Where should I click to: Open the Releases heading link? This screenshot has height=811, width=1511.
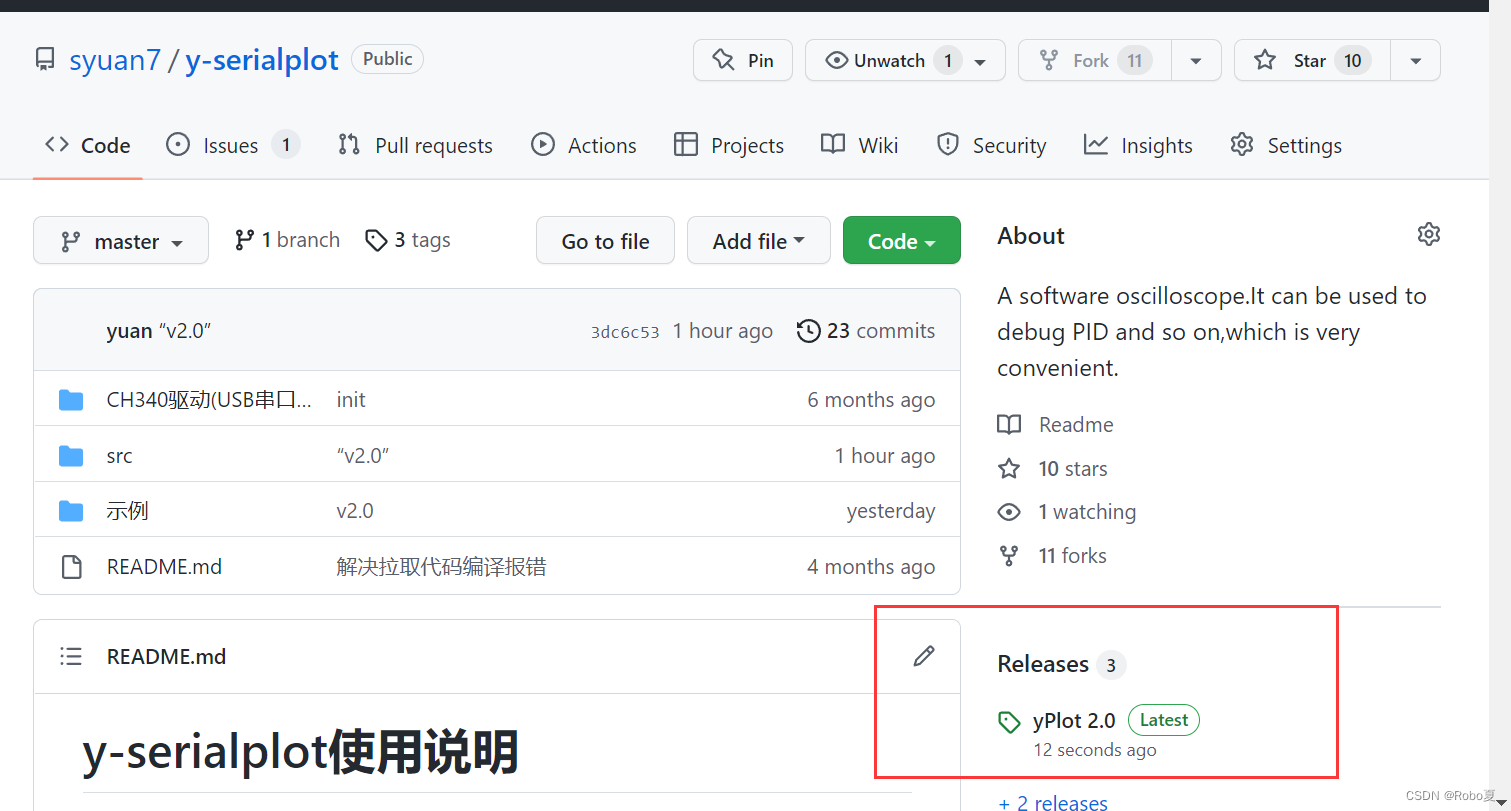tap(1043, 664)
